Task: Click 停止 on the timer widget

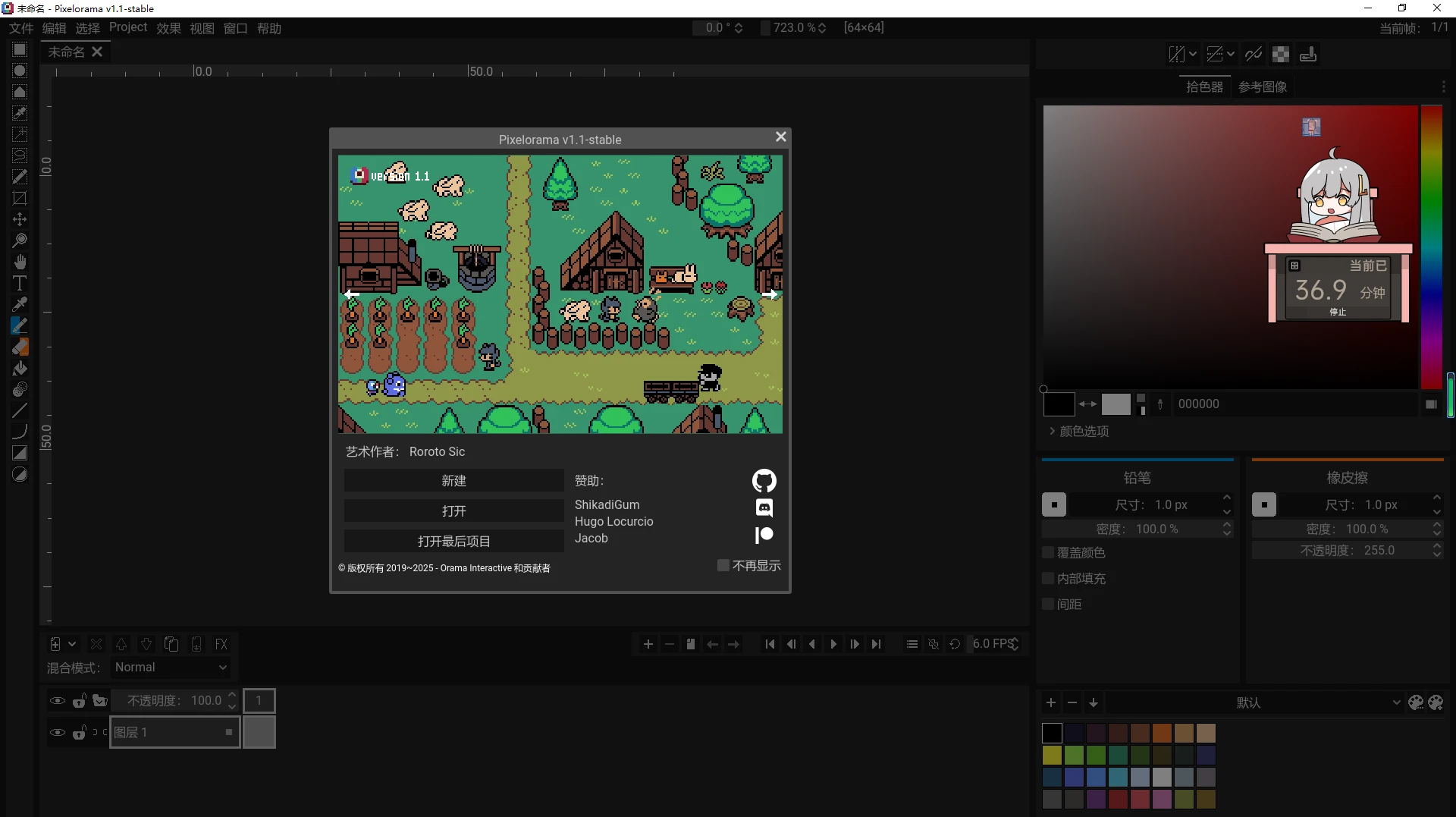Action: pos(1338,312)
